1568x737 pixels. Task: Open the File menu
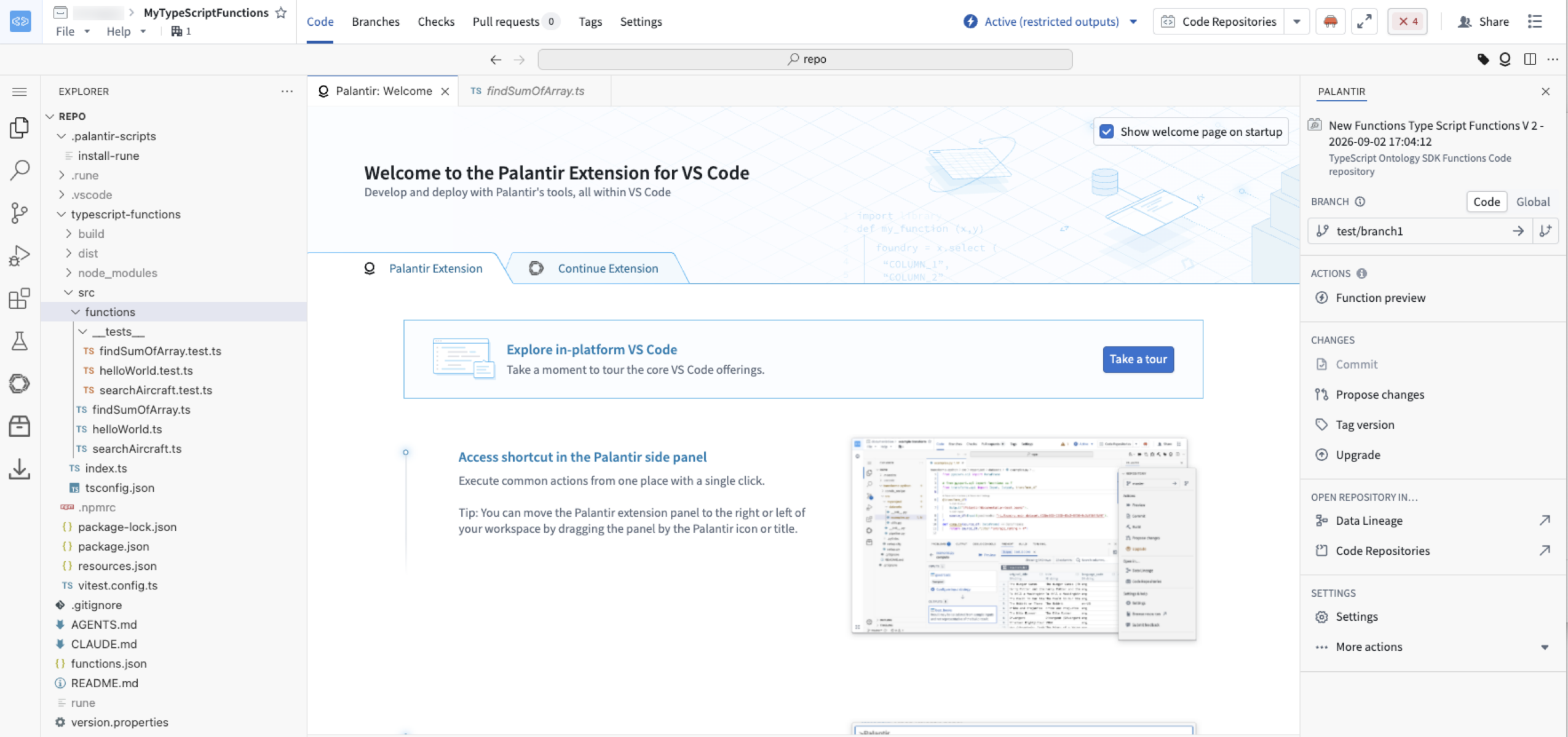(x=72, y=31)
